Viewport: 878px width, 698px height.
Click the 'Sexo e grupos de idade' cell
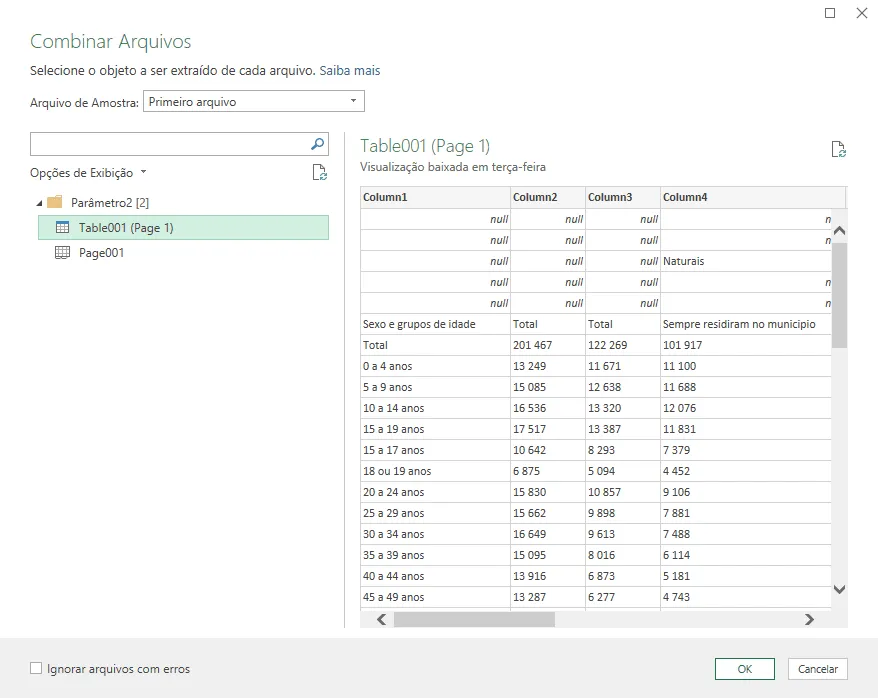point(435,324)
